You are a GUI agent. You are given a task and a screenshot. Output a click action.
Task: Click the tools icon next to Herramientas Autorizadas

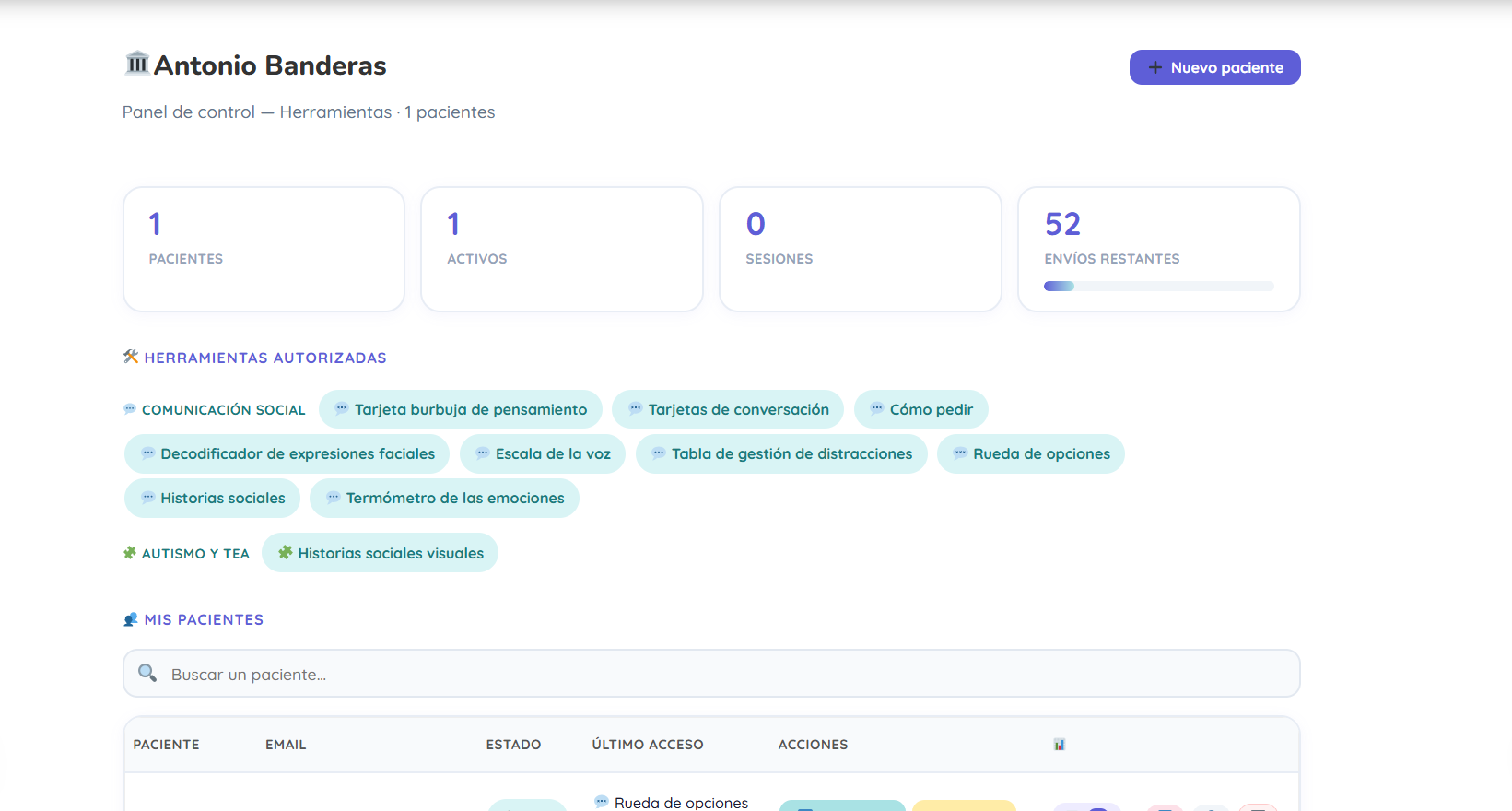click(x=131, y=357)
